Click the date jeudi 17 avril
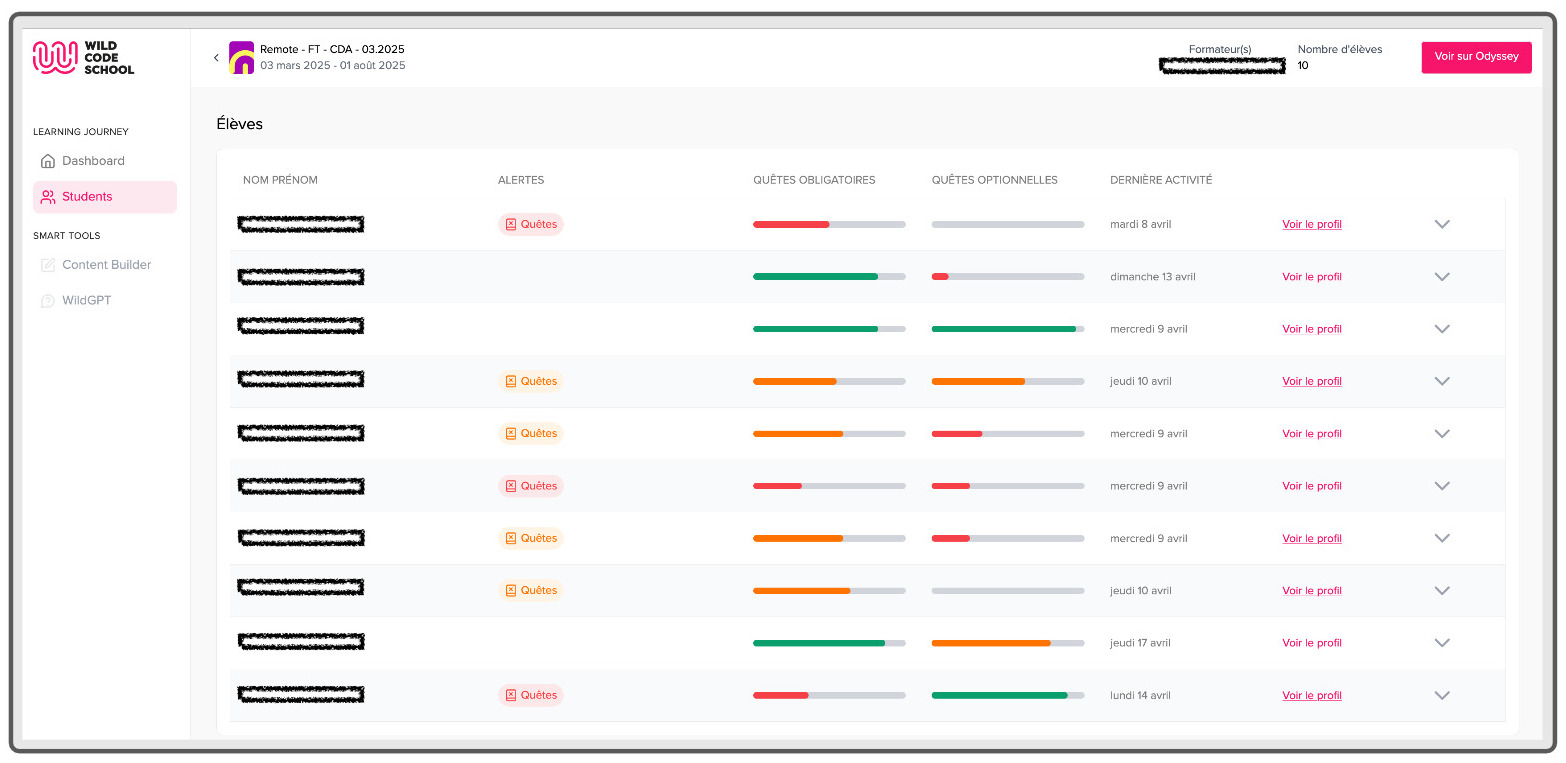The image size is (1566, 763). click(1141, 643)
